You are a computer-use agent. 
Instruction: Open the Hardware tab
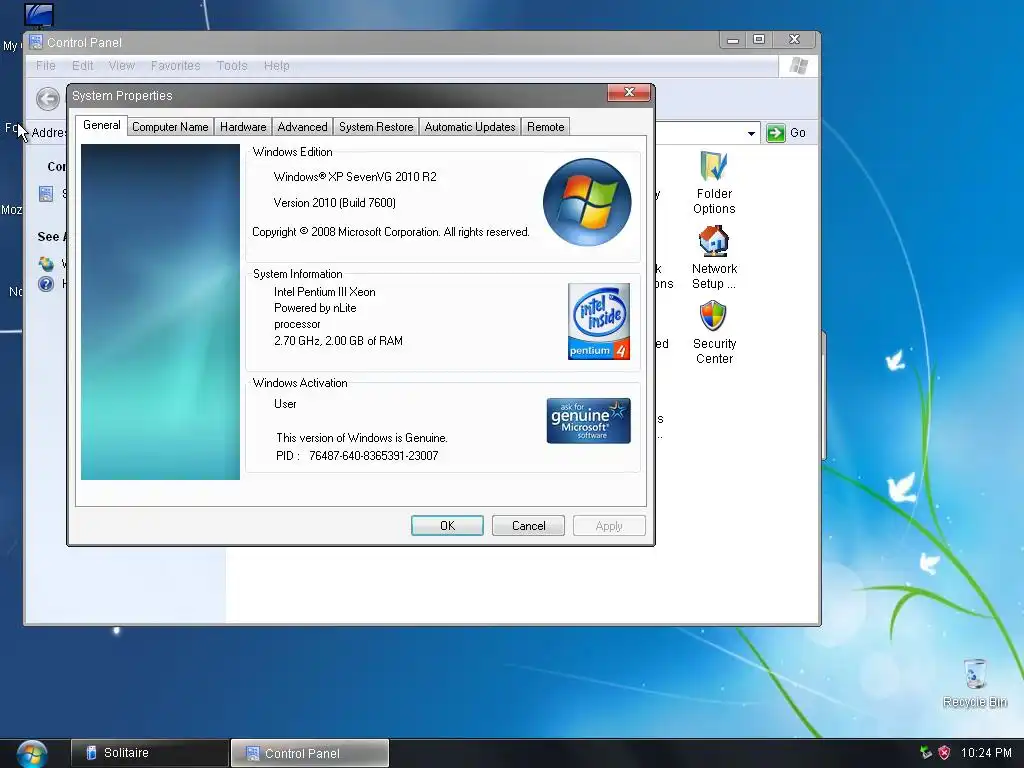243,127
